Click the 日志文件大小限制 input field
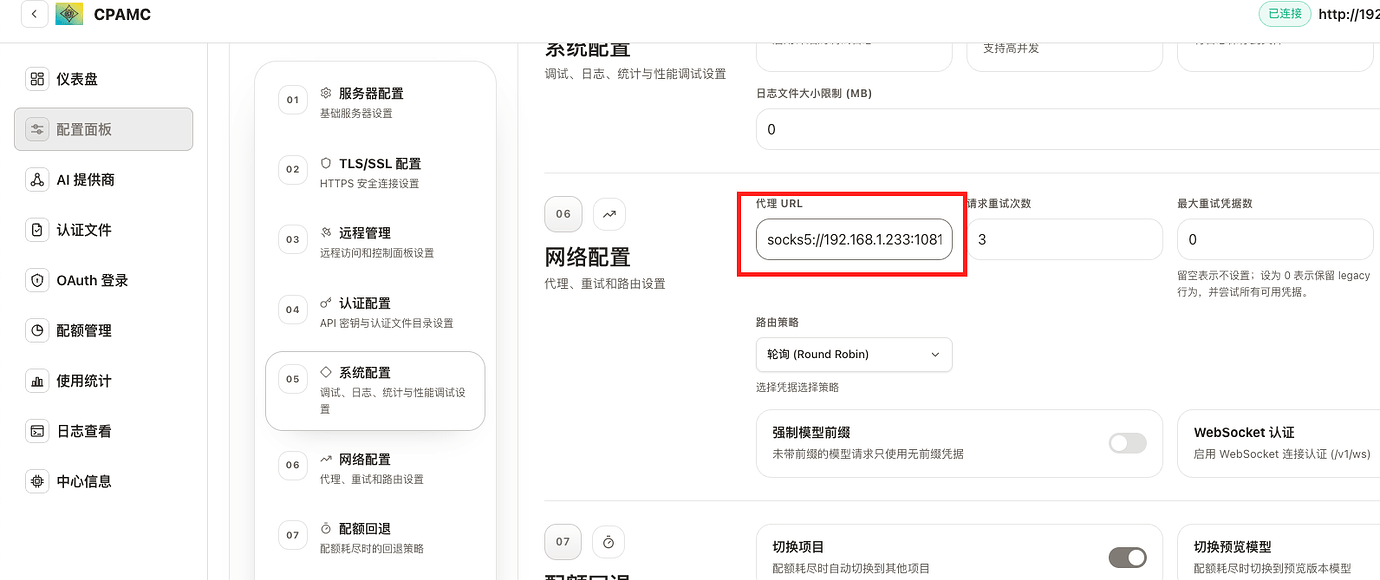This screenshot has width=1380, height=580. coord(1068,129)
